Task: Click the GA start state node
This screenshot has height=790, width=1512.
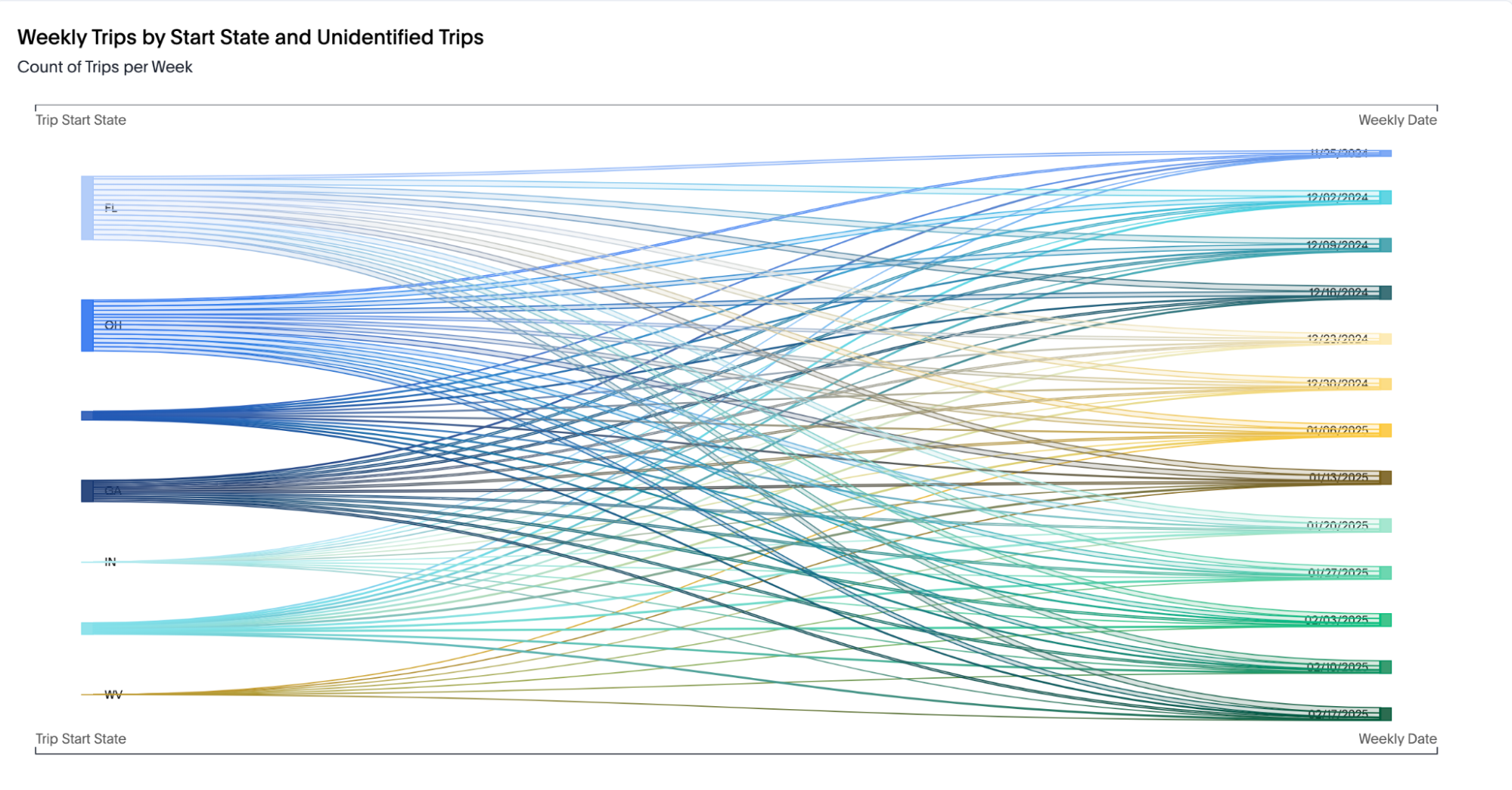Action: 88,491
